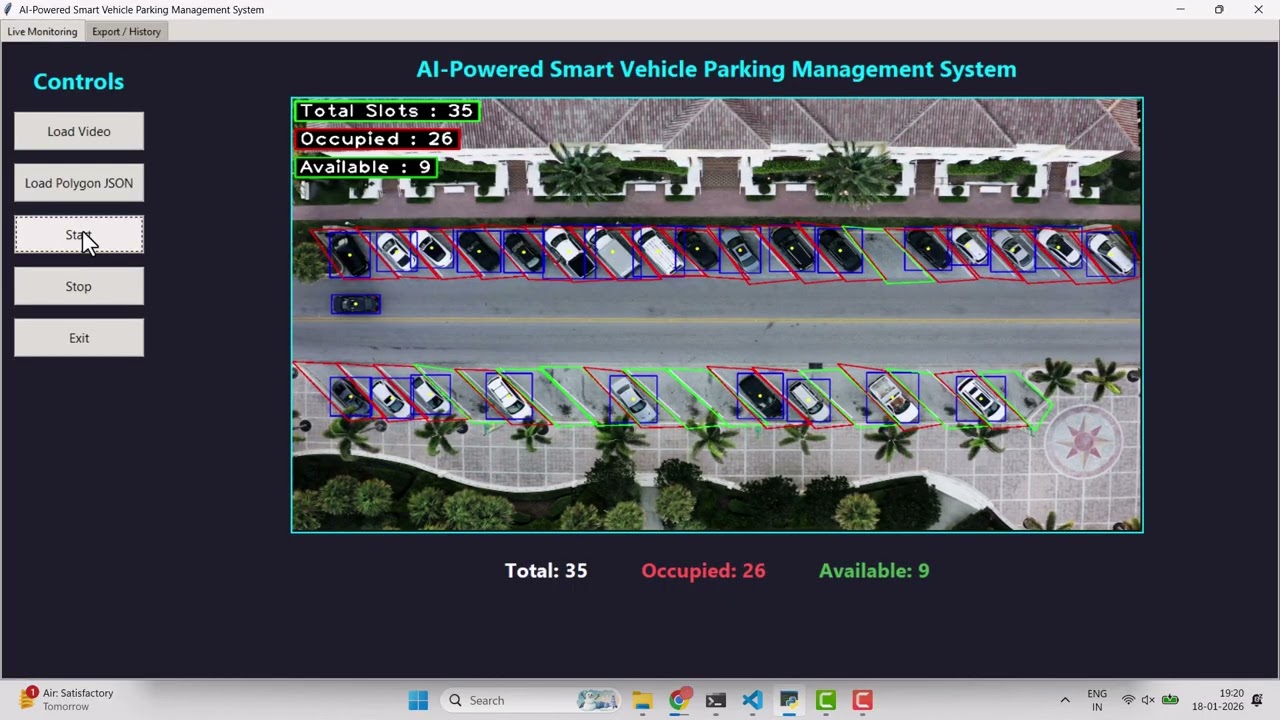
Task: Minimize the application window
Action: [1180, 9]
